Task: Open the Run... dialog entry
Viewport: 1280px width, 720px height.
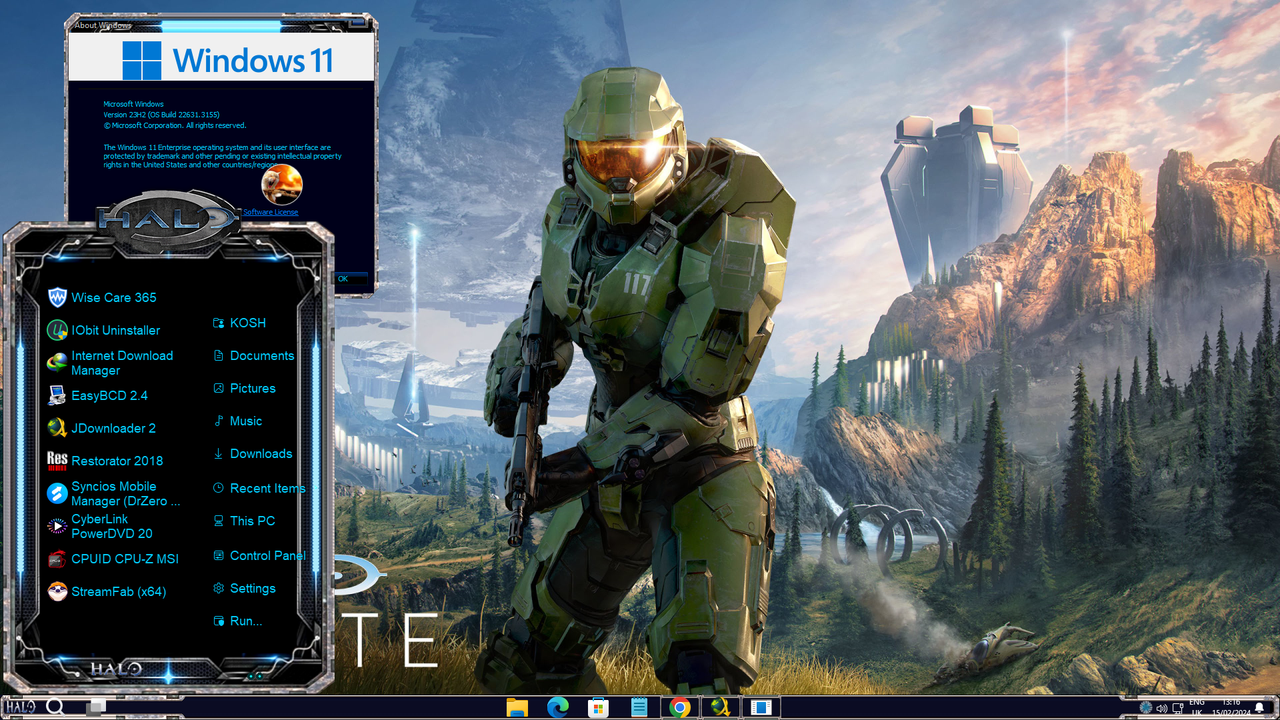Action: [x=237, y=621]
